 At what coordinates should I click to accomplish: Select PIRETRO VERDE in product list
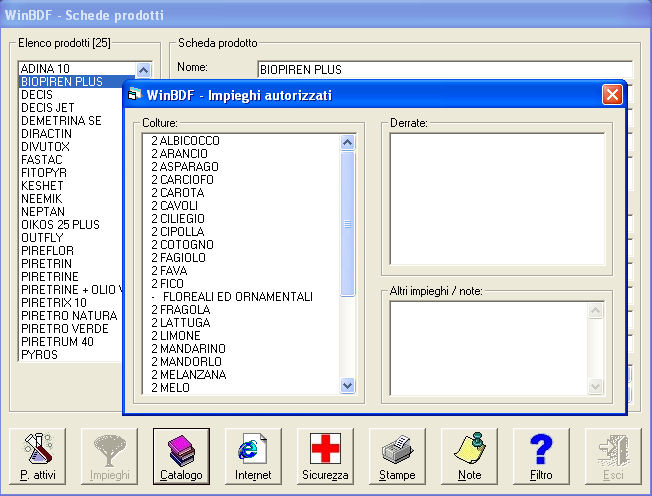coord(71,328)
